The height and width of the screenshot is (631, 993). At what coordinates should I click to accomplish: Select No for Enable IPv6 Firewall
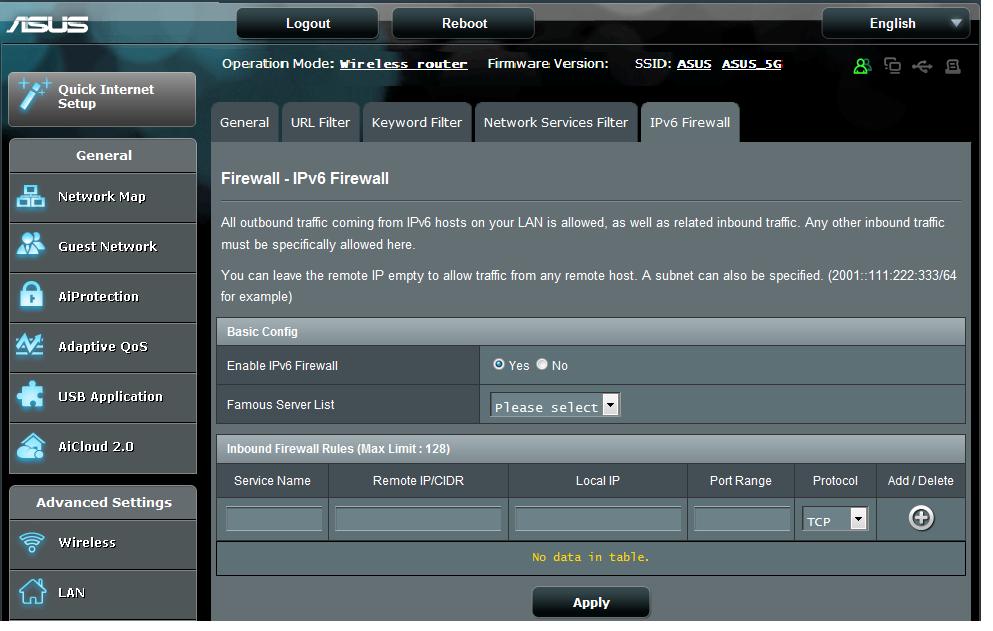pyautogui.click(x=541, y=364)
